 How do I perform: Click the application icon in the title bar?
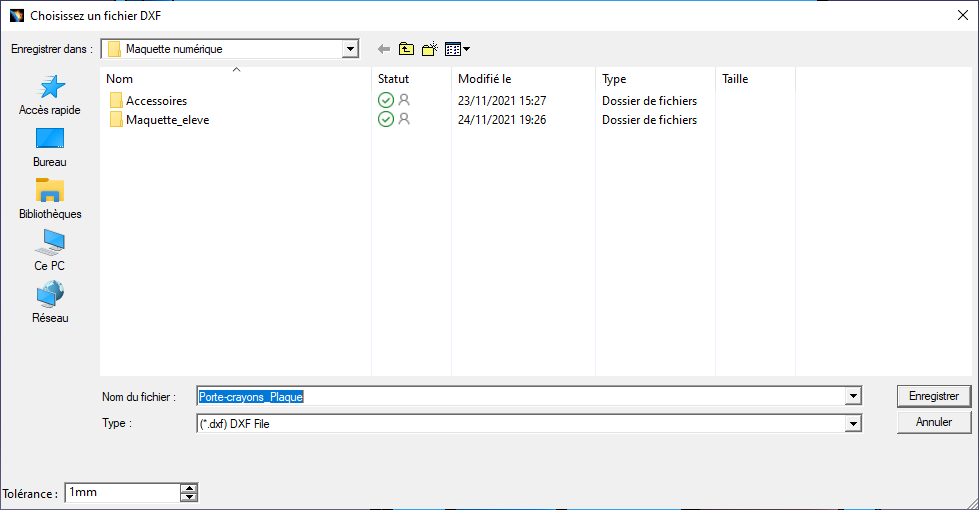[16, 16]
